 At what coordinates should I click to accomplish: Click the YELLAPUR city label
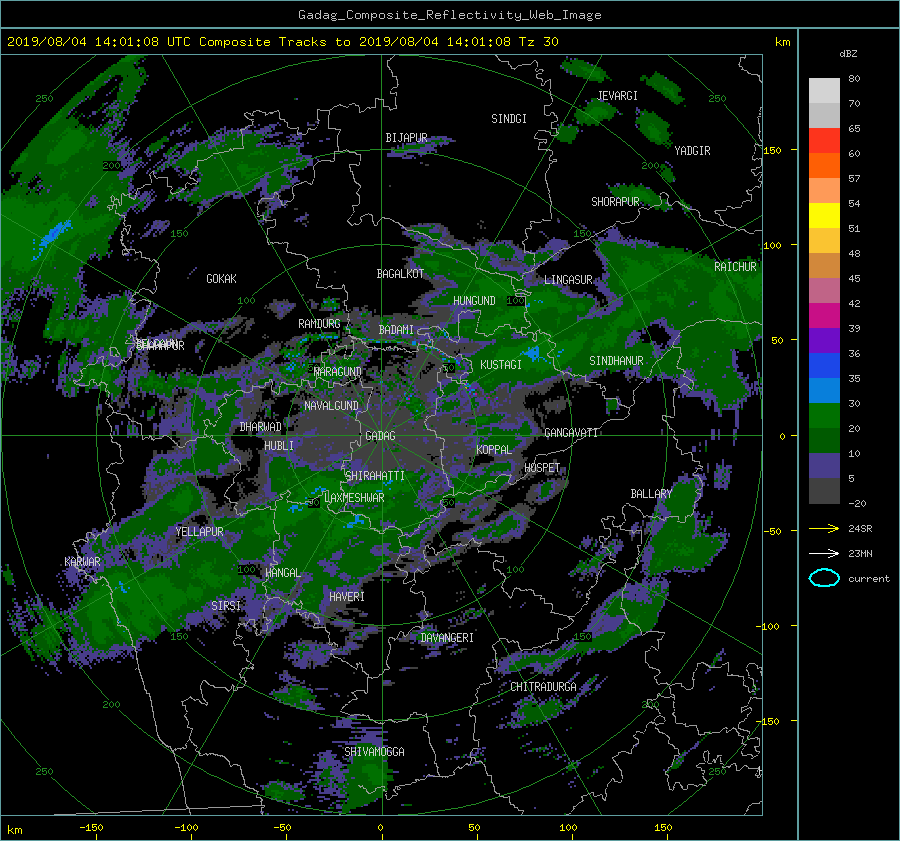click(x=199, y=532)
